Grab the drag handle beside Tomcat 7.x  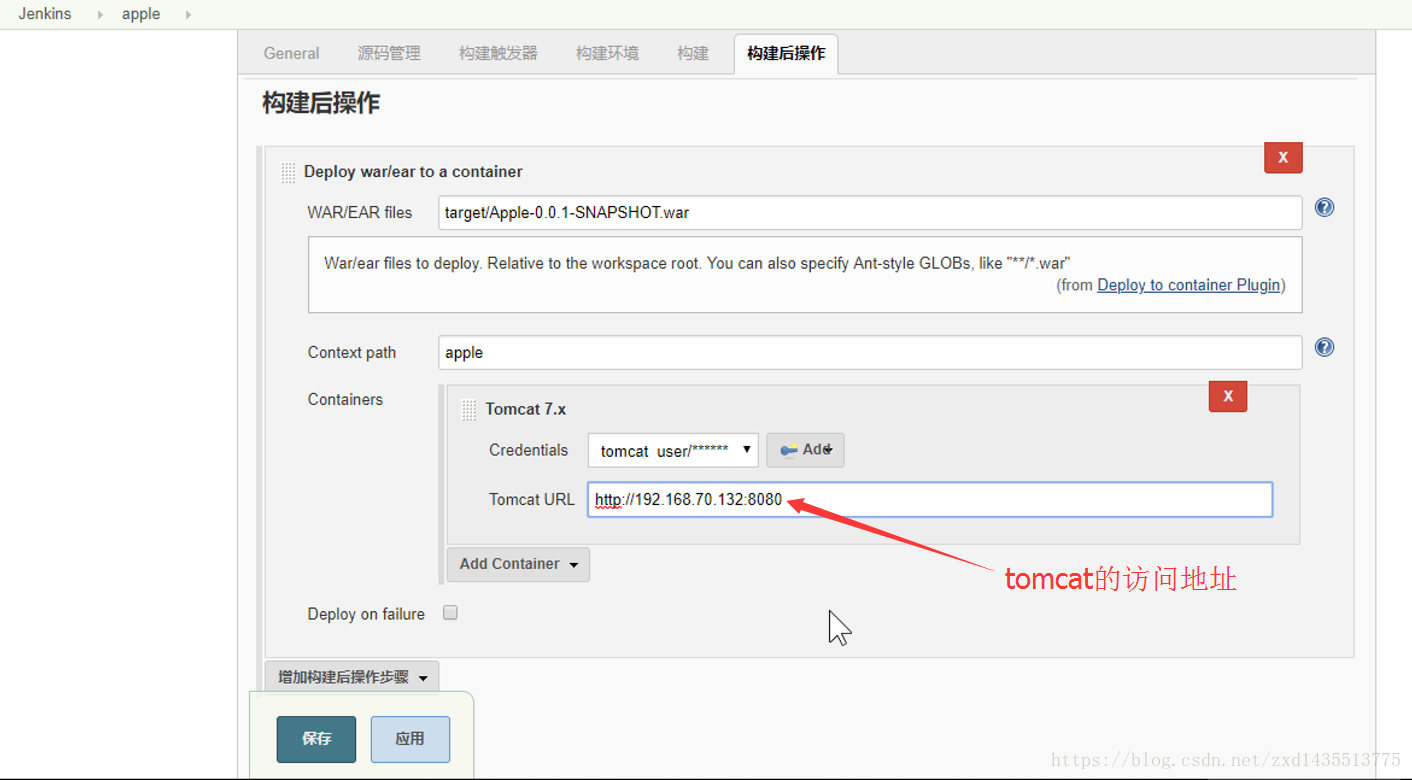[x=469, y=410]
